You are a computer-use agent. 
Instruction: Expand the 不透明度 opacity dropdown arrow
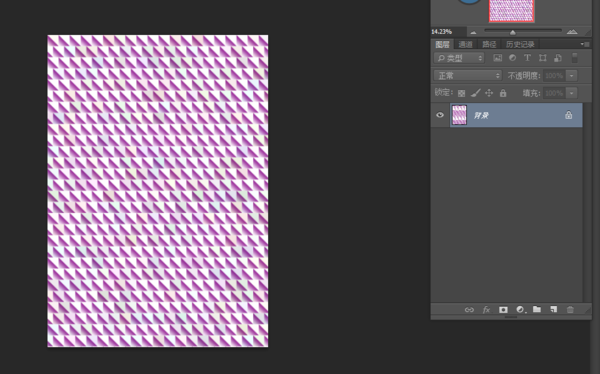pyautogui.click(x=572, y=75)
